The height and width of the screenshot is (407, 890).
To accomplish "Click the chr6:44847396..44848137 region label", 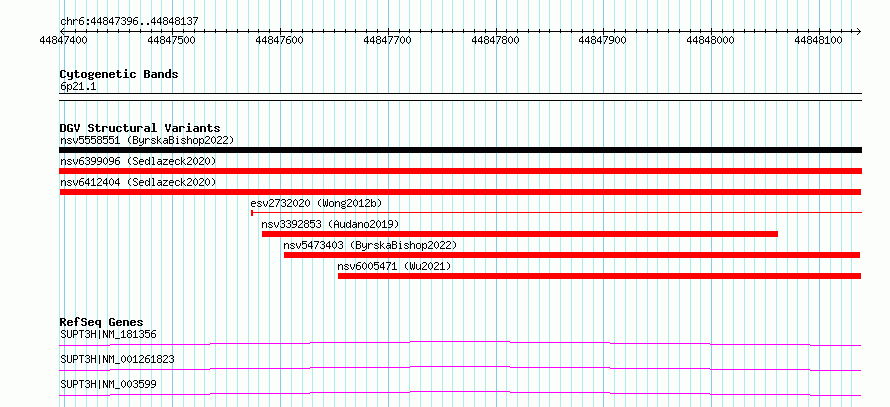I will [129, 21].
